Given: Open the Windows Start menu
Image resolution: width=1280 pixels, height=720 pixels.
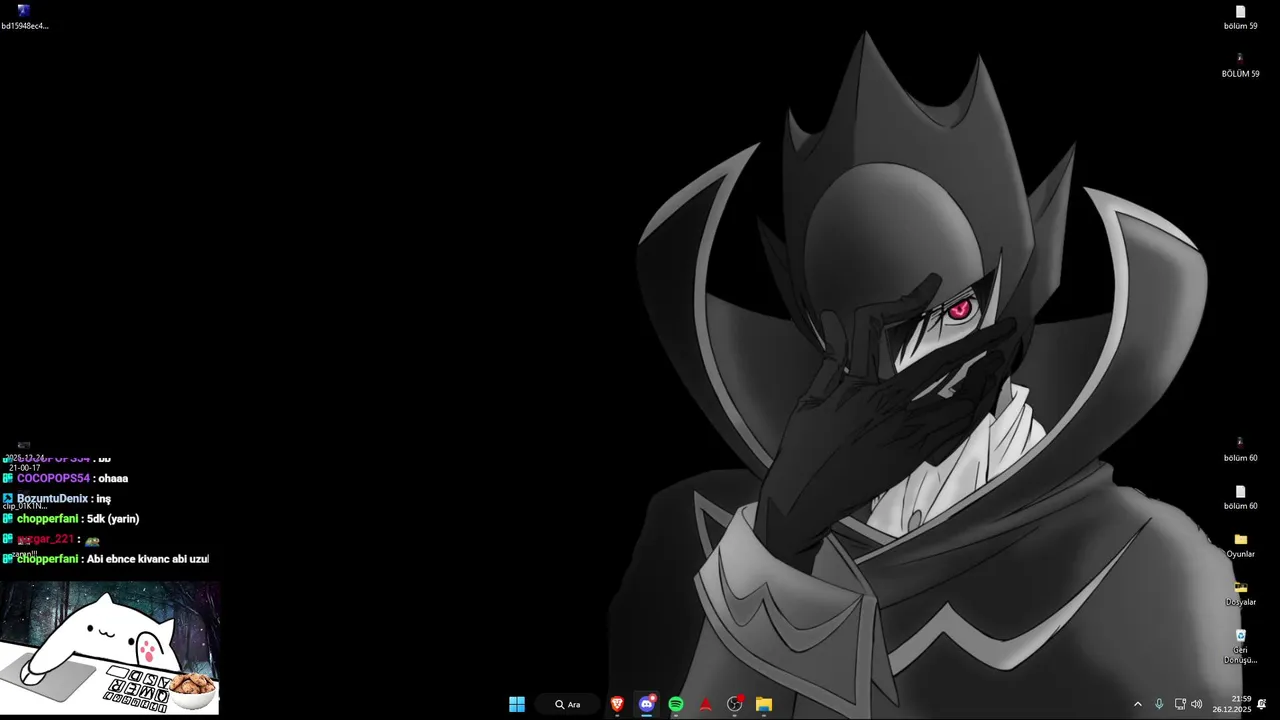Looking at the screenshot, I should click(x=517, y=704).
